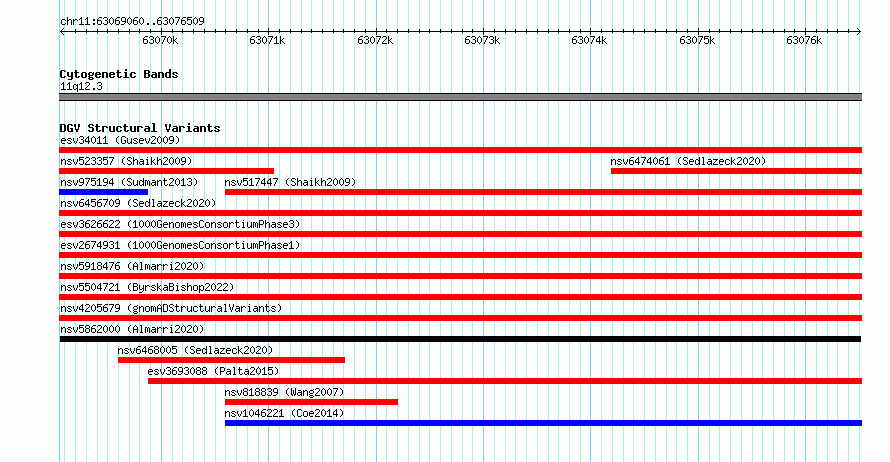Open nsv5504721 (ByrskaBishop2022) variant
Screen dimensions: 890x462
click(147, 287)
